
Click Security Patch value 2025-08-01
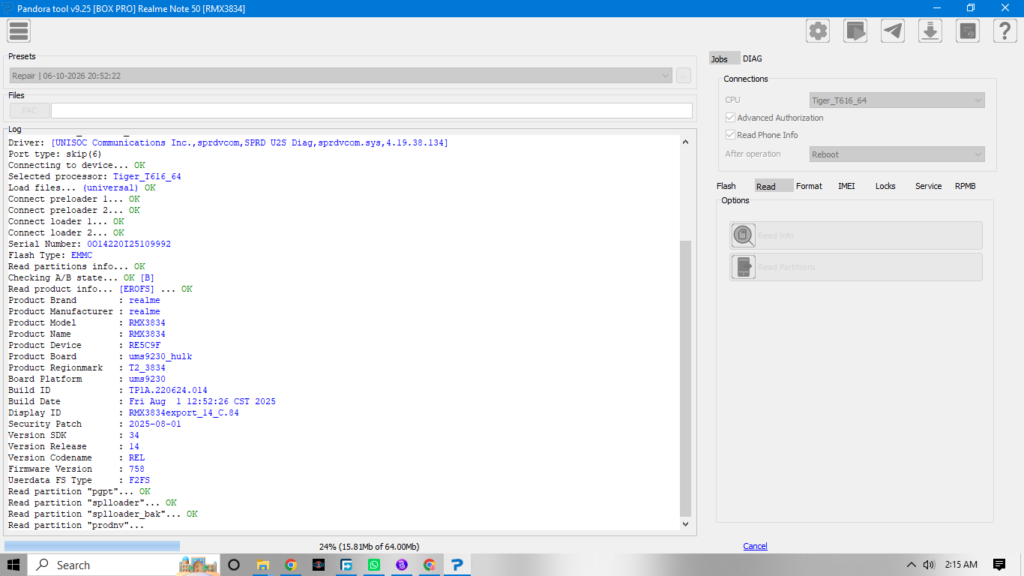(x=155, y=424)
